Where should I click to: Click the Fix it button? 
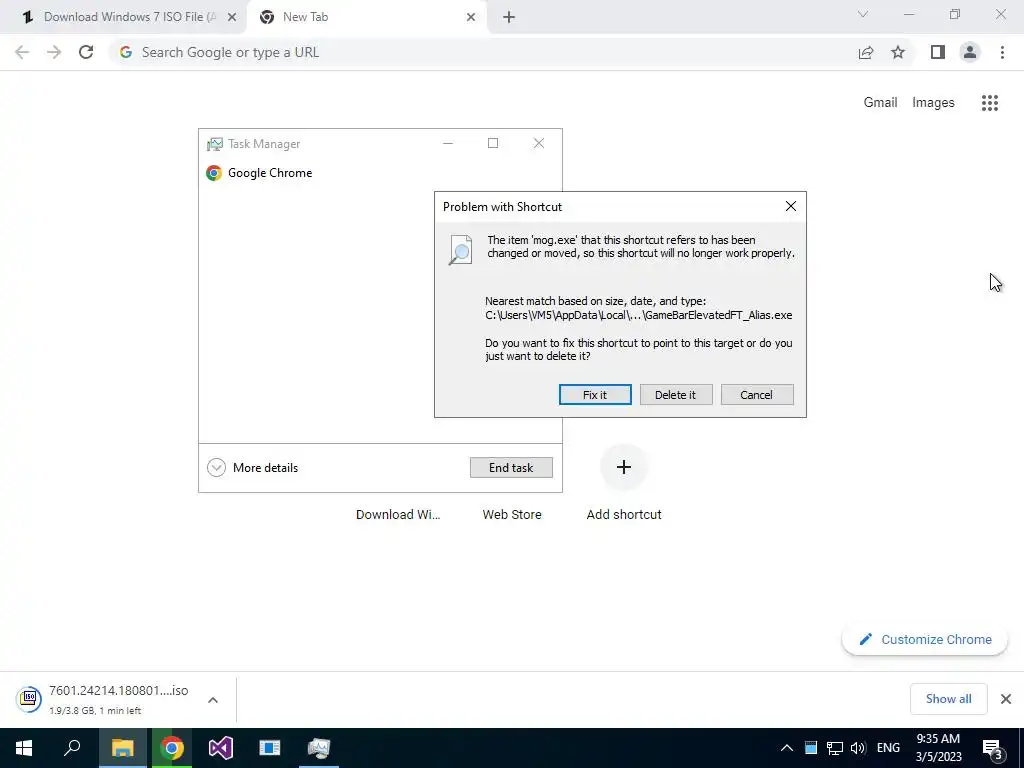click(595, 394)
